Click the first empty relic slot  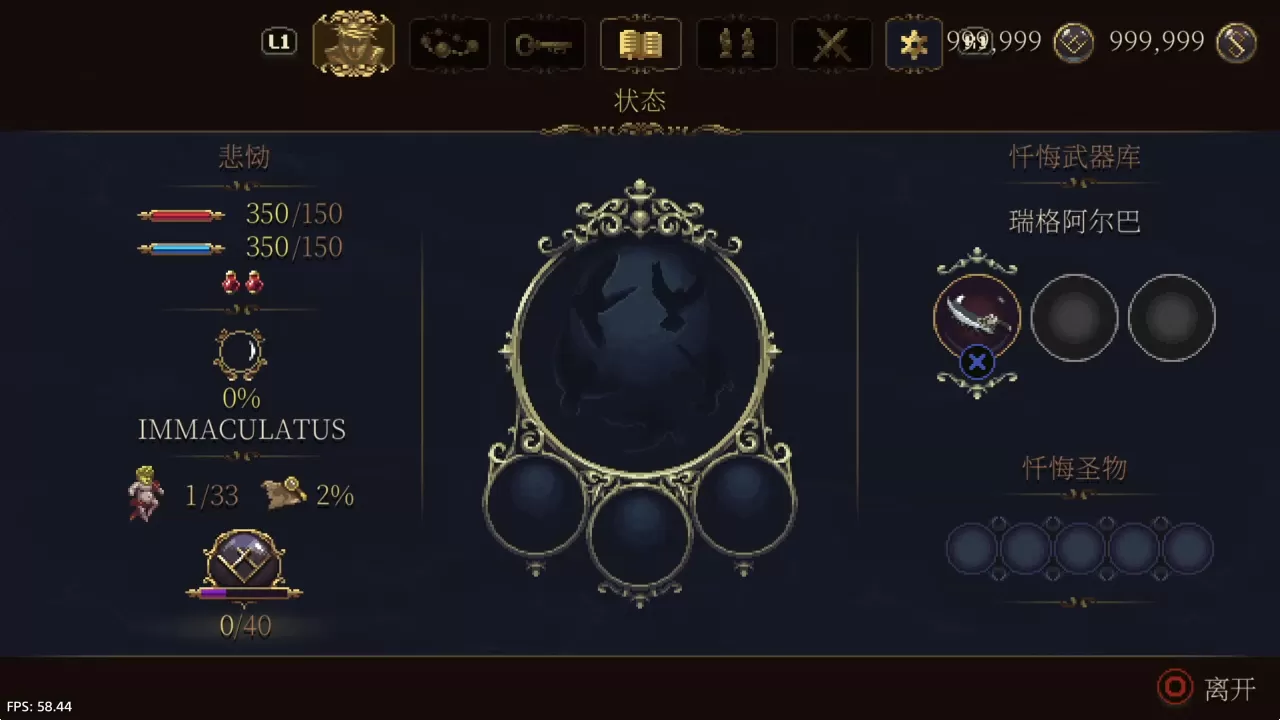tap(970, 549)
